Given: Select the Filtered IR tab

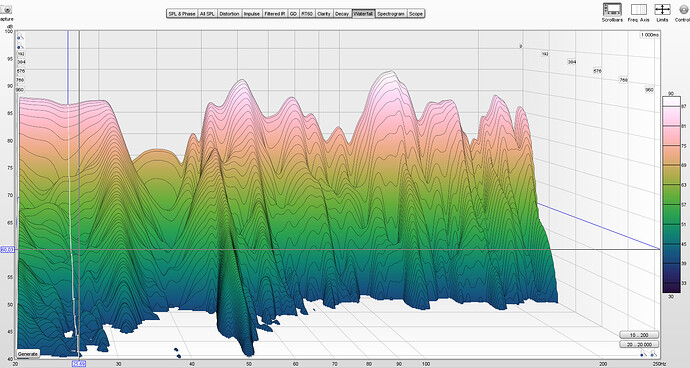Looking at the screenshot, I should (275, 14).
